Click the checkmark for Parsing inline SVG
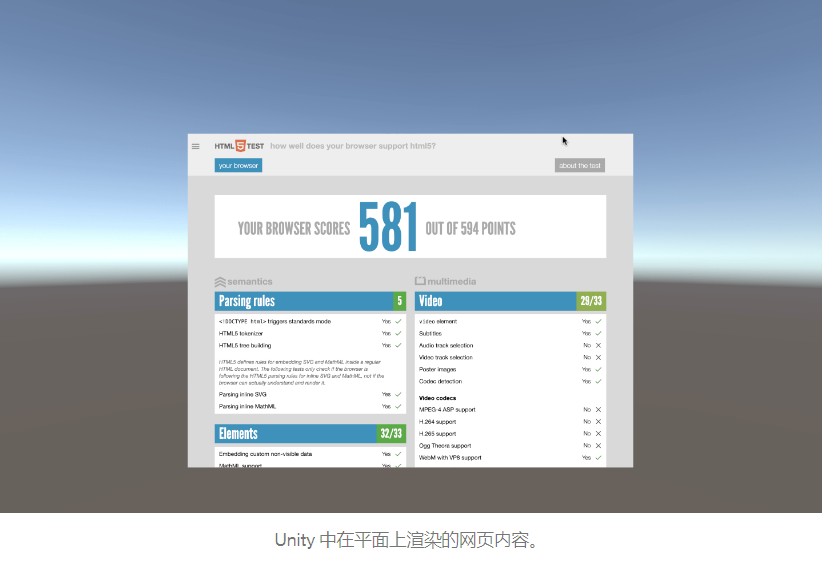824x566 pixels. click(x=398, y=395)
